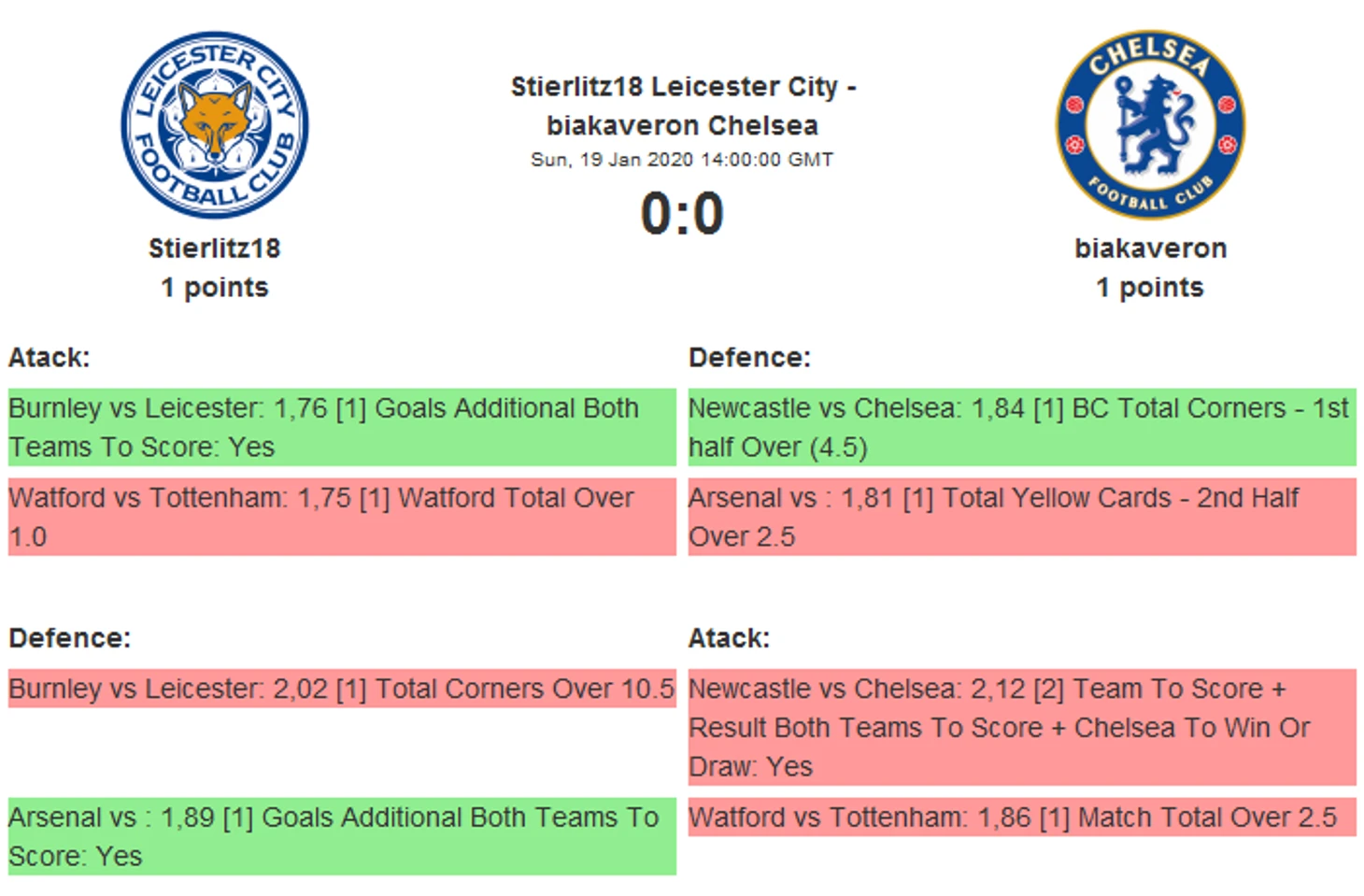Screen dimensions: 1364x896
Task: Click the left Atack heading
Action: click(50, 358)
